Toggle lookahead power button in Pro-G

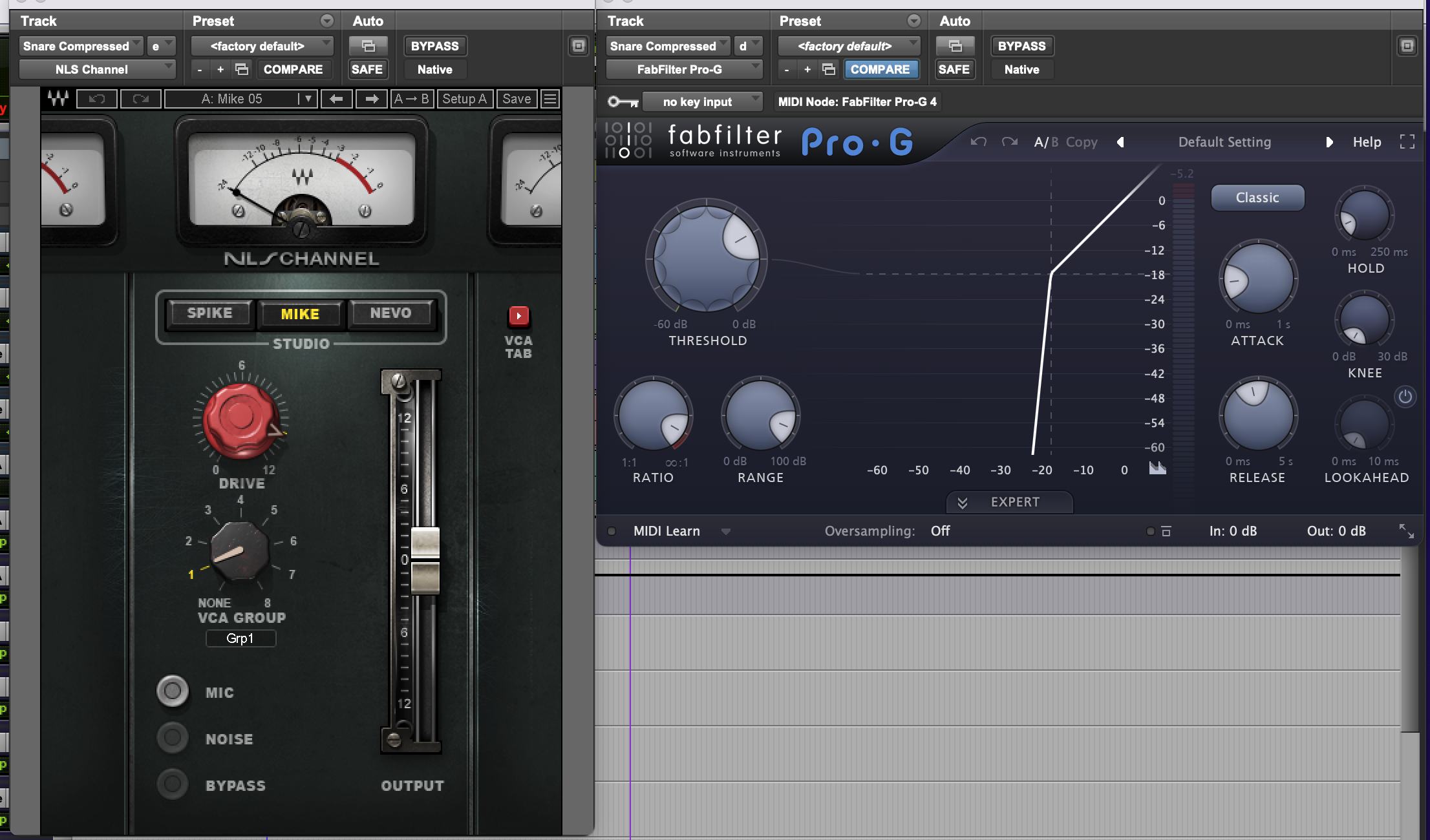click(1405, 397)
